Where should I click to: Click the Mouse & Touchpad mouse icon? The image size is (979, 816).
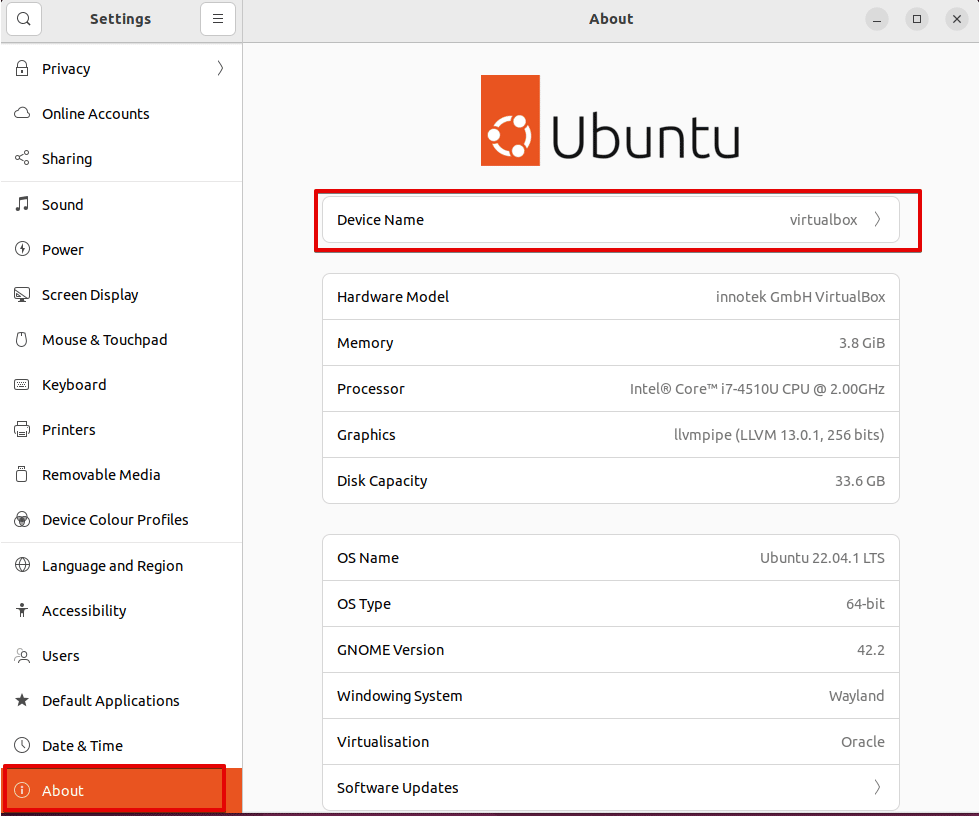click(22, 339)
